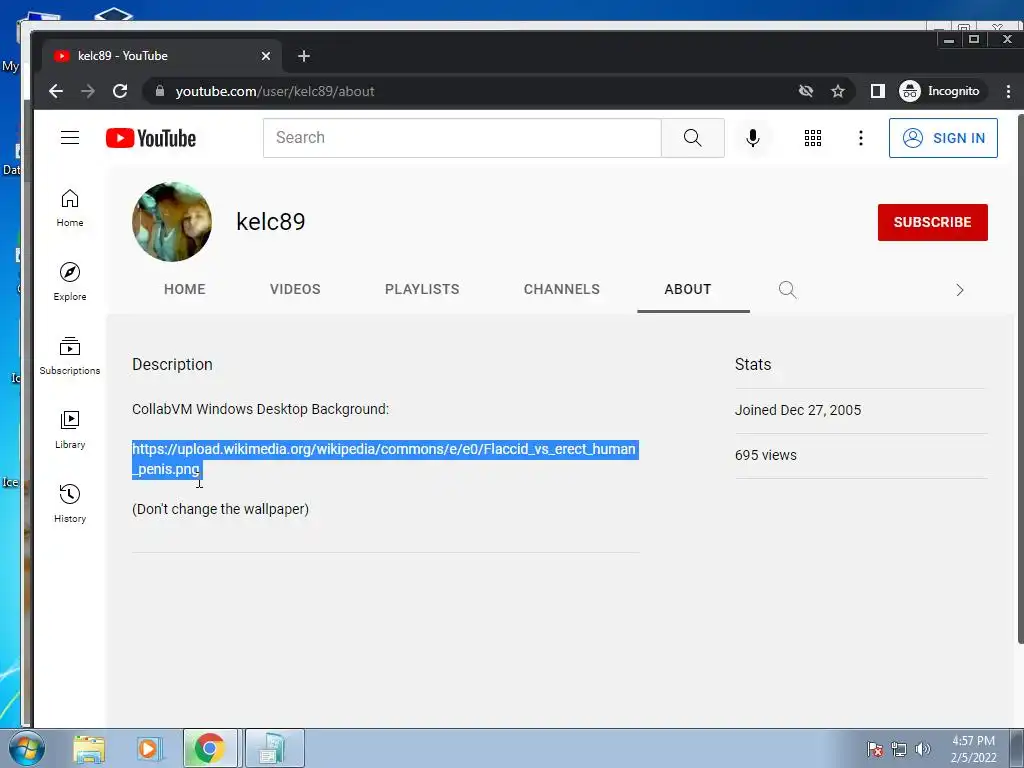Image resolution: width=1024 pixels, height=768 pixels.
Task: Click the Description heading
Action: coord(172,364)
